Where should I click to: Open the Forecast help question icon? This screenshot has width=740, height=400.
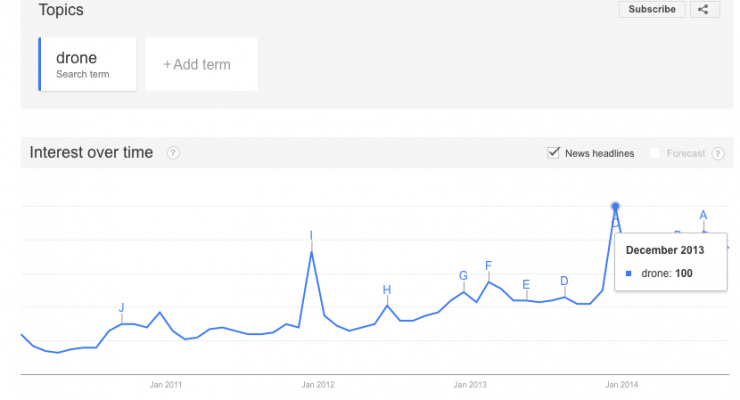click(x=718, y=153)
